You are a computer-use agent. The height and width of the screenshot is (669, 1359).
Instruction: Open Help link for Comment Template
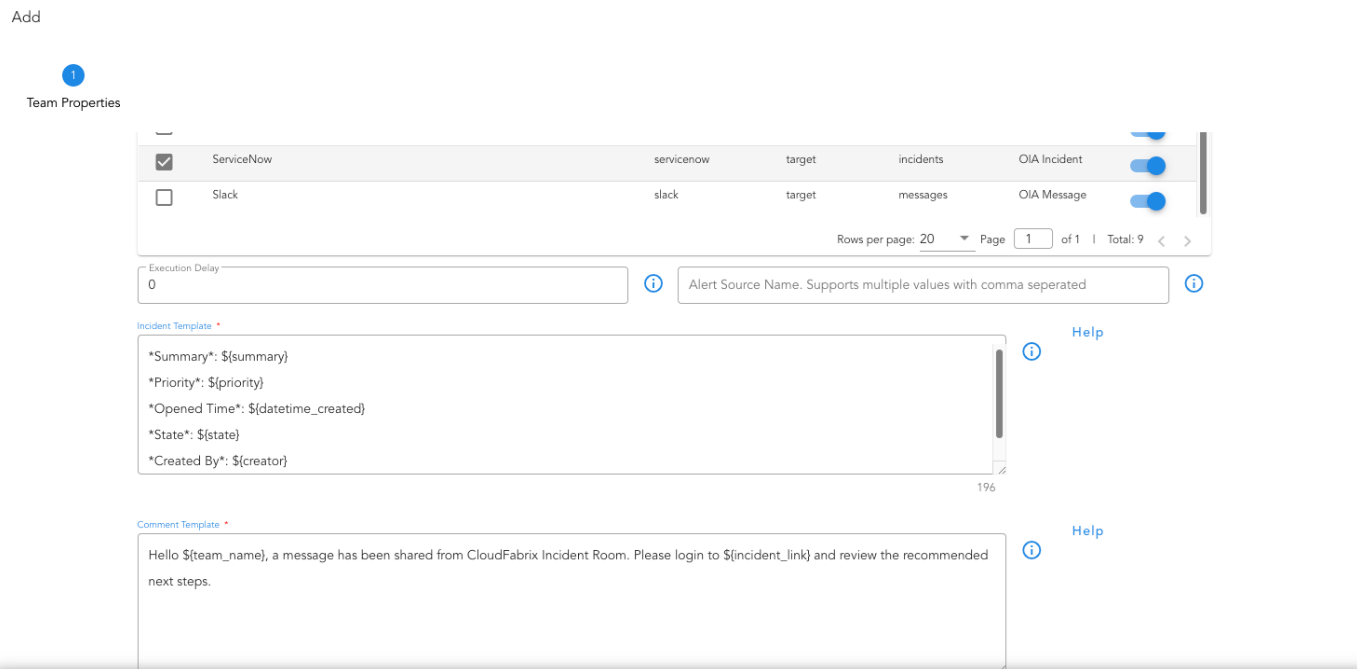(x=1087, y=531)
